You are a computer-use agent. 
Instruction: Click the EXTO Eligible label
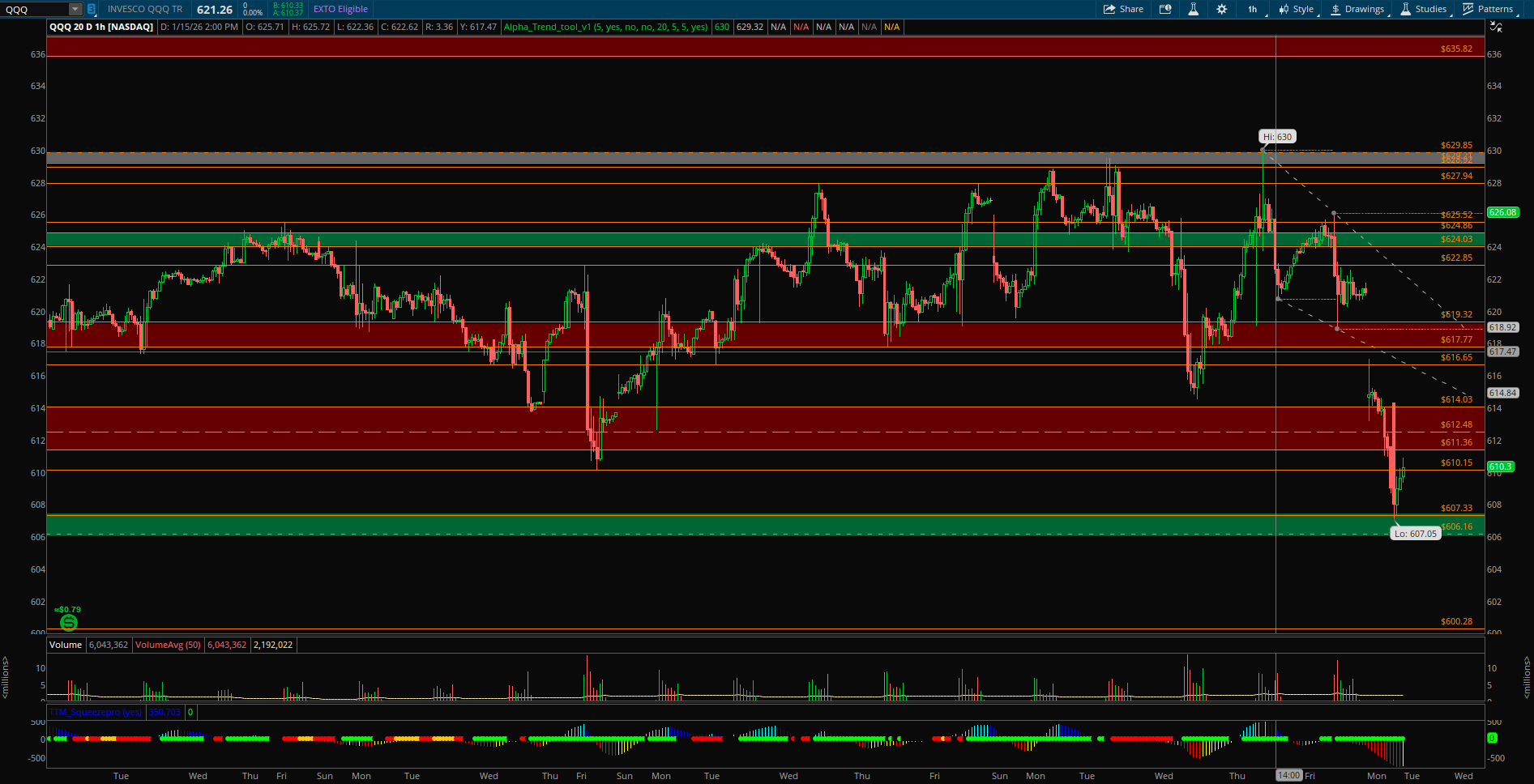[x=340, y=9]
